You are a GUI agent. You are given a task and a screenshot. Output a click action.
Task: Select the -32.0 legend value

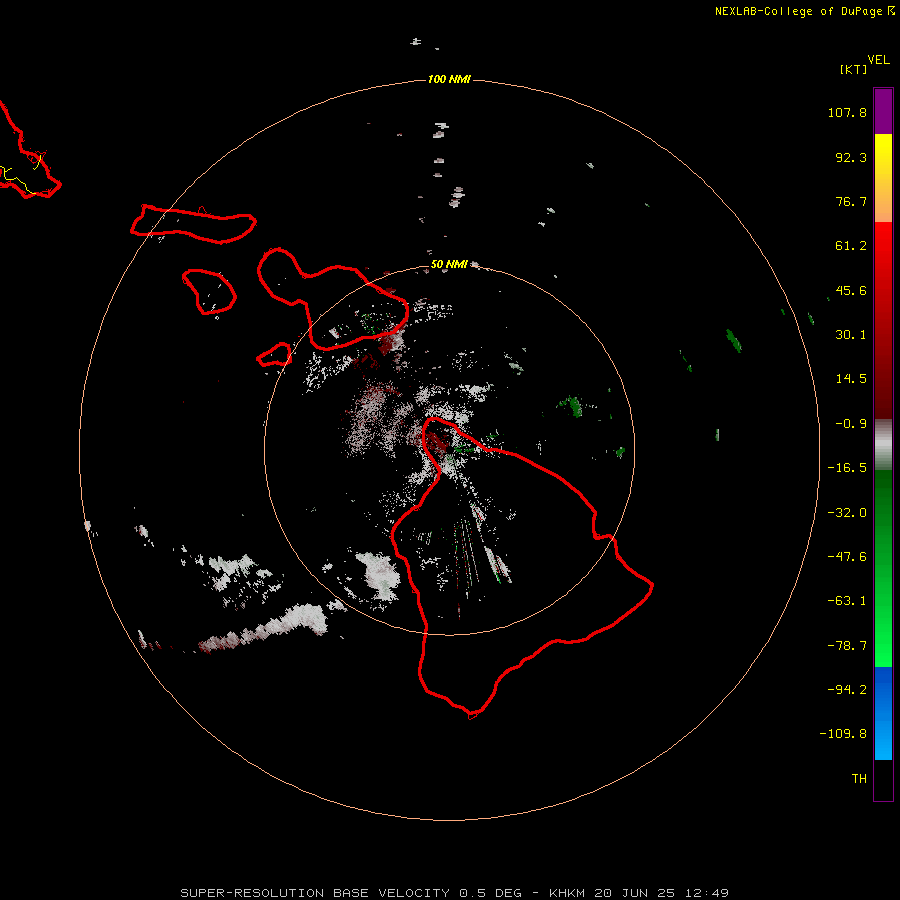[x=847, y=513]
